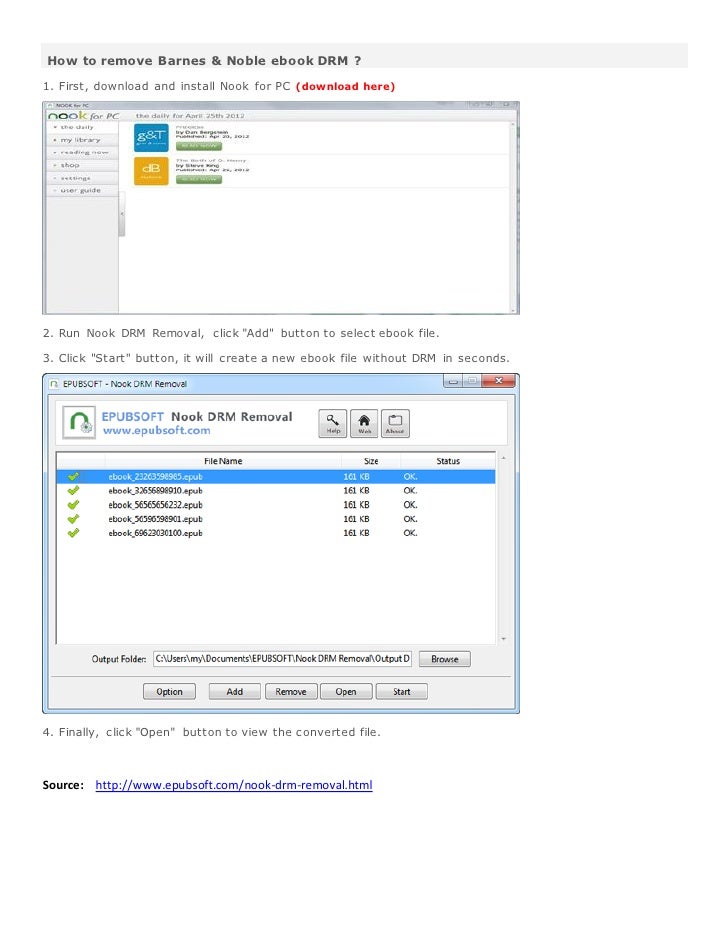Click the Help wrench icon
This screenshot has height=942, width=728.
pyautogui.click(x=333, y=423)
